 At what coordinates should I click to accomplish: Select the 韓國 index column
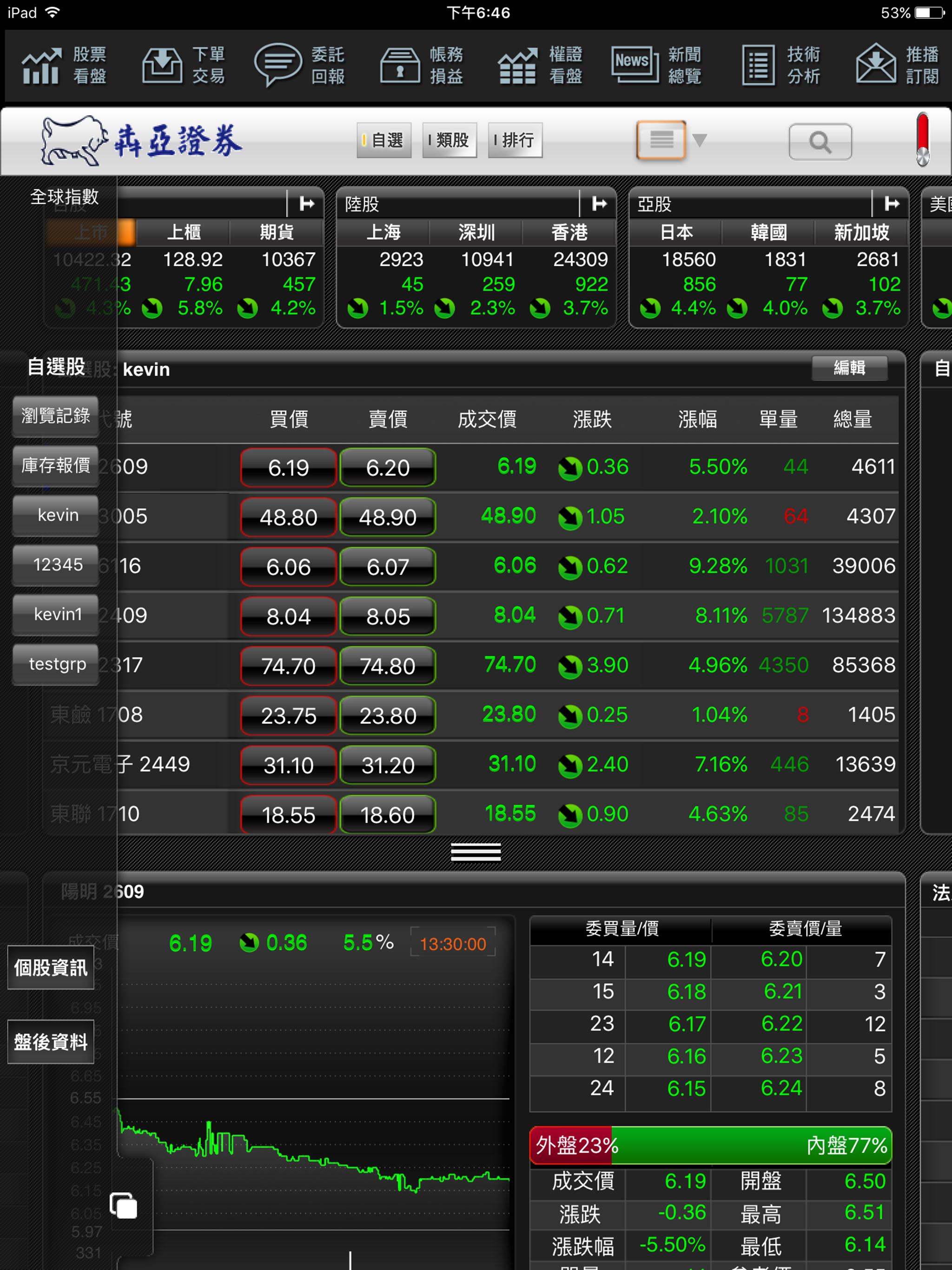(768, 232)
